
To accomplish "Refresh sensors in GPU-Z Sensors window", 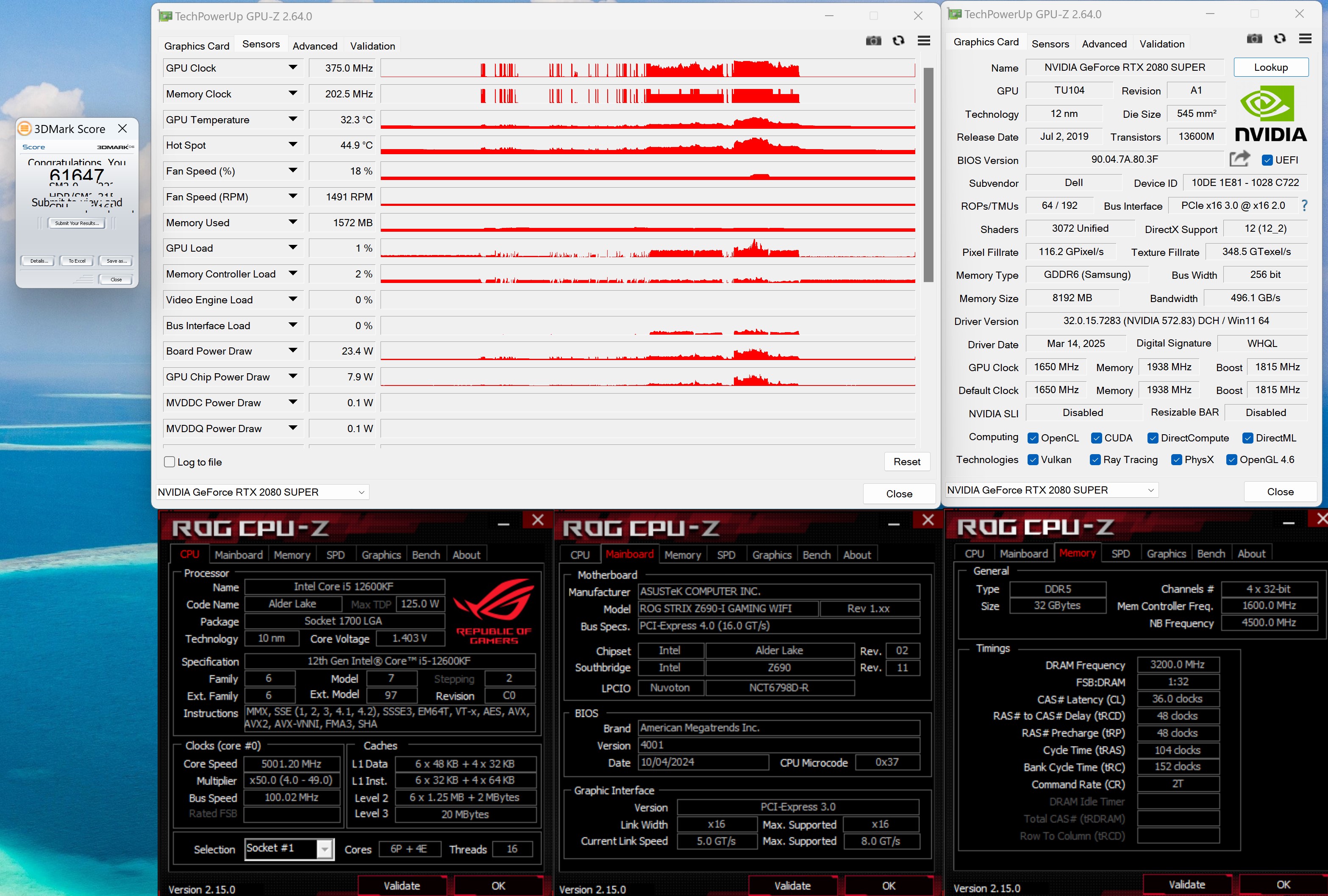I will point(899,41).
